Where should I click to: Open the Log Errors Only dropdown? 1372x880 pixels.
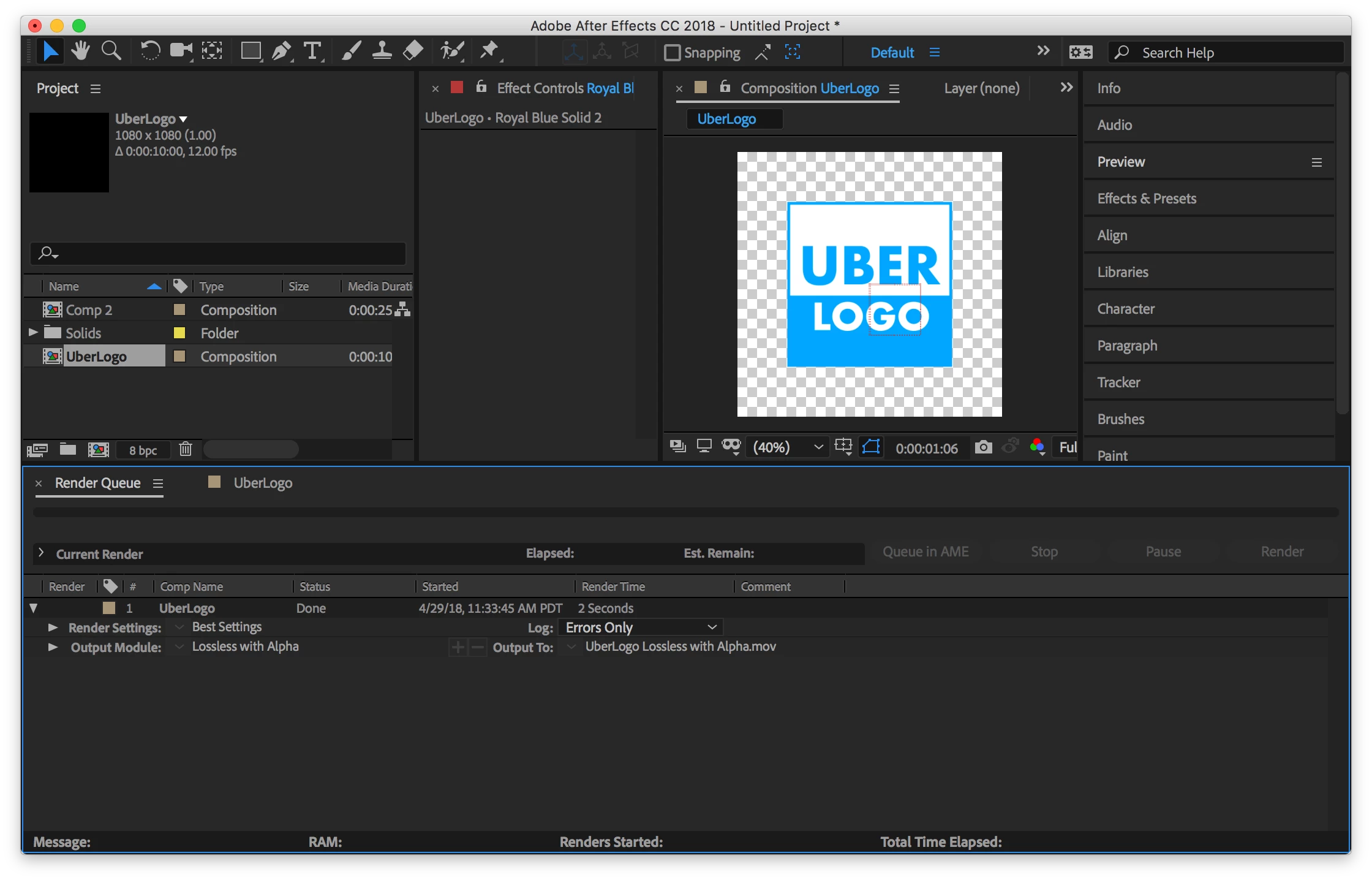[x=641, y=628]
